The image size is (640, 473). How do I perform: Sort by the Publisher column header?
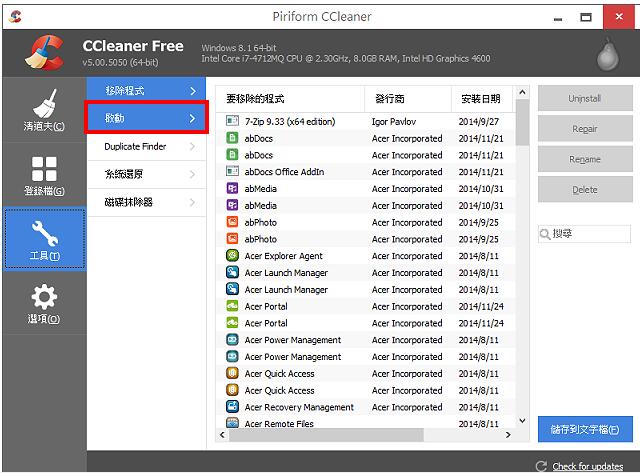(408, 99)
